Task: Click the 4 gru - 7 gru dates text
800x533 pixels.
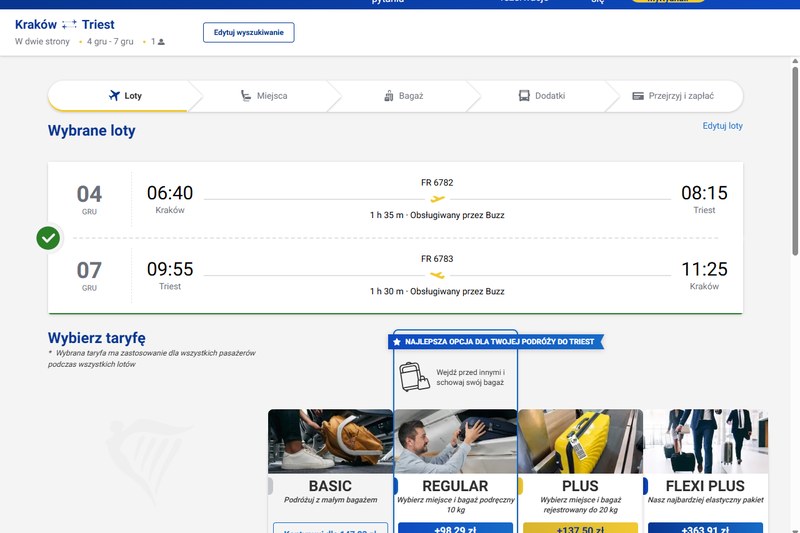Action: (x=110, y=42)
